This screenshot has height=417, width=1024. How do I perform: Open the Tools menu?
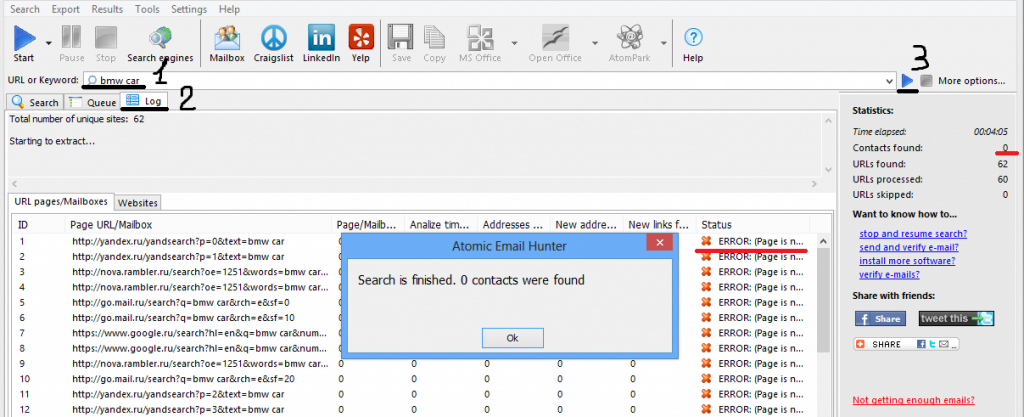coord(148,9)
